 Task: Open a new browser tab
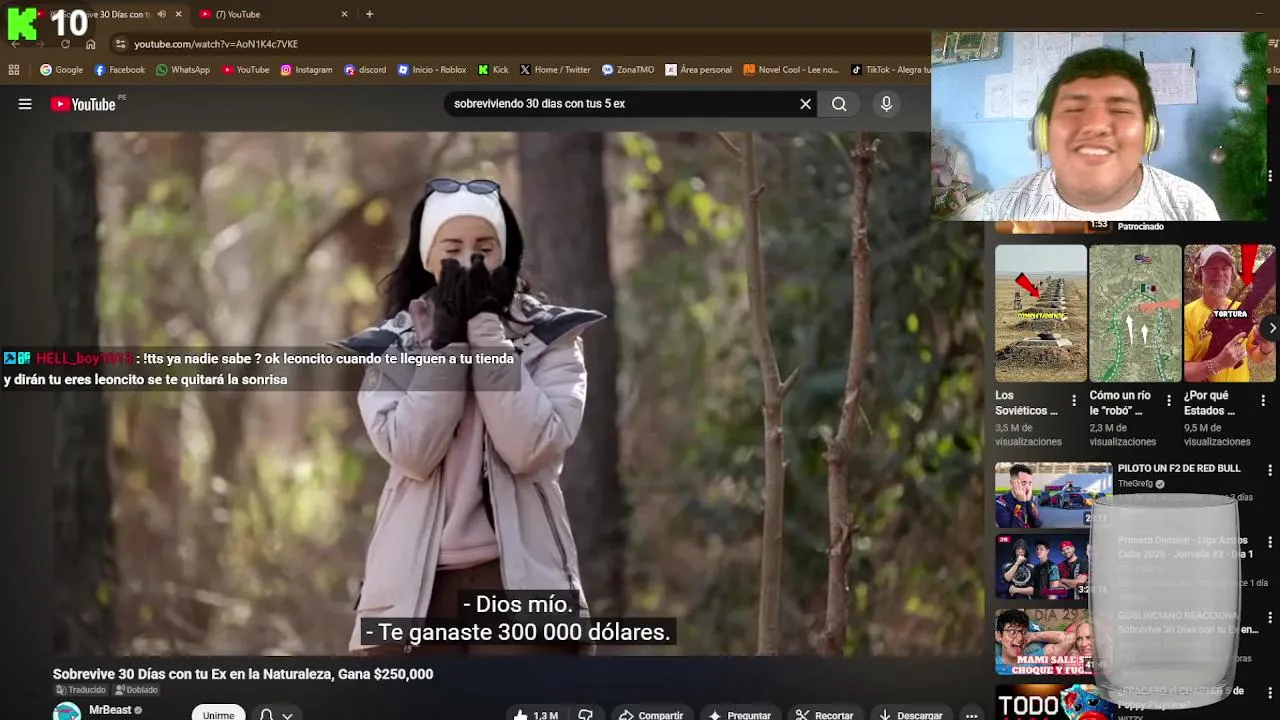pos(369,14)
